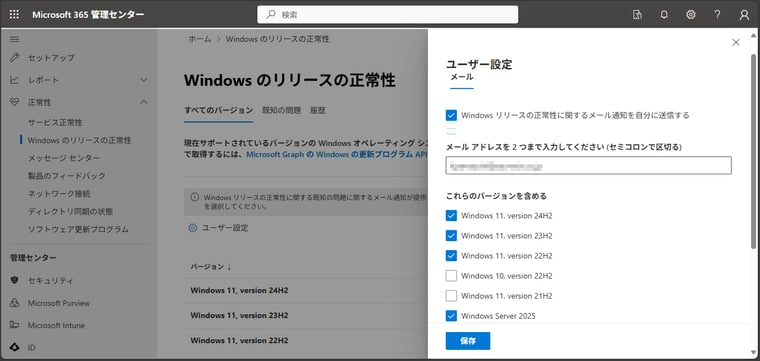Select Windows のリリースの正常性 sidebar item

[79, 141]
